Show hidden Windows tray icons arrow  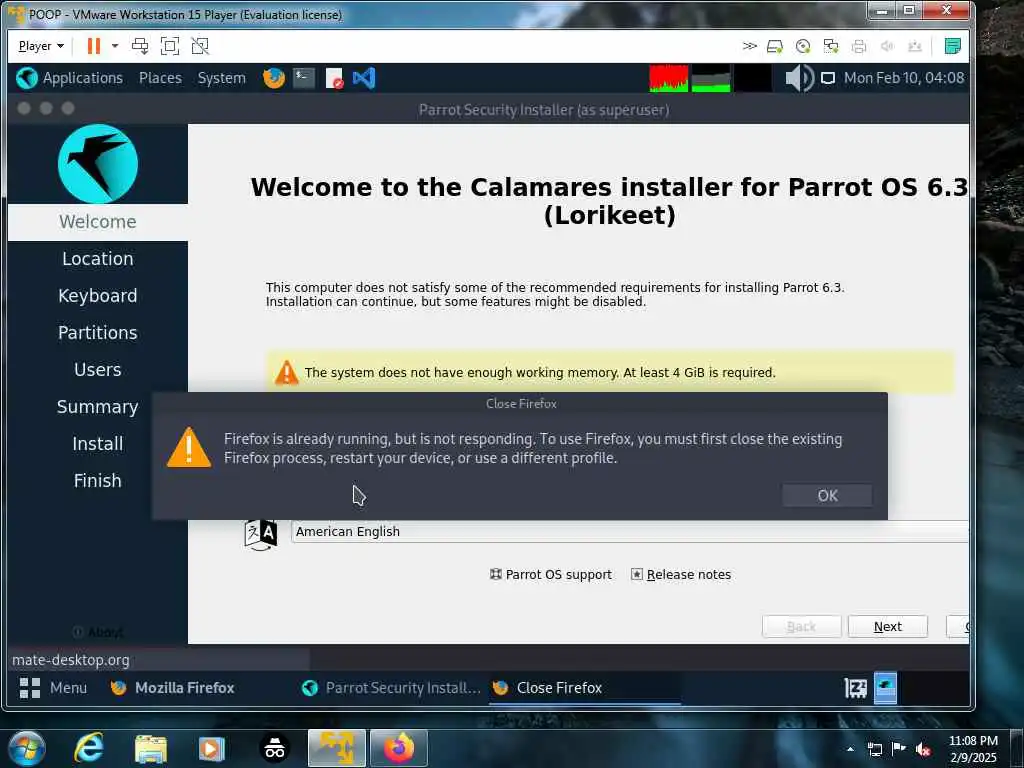(850, 749)
